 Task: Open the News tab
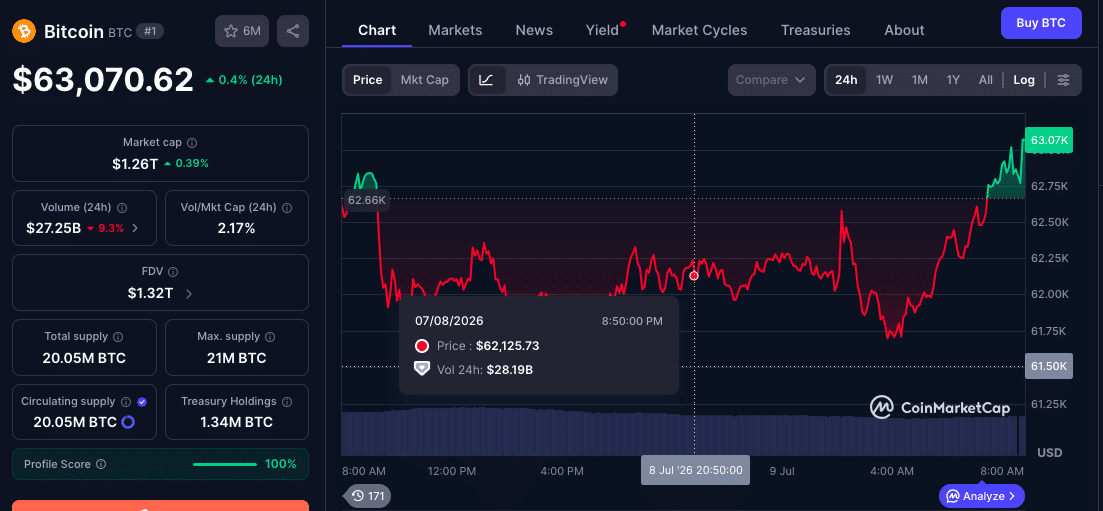[x=534, y=30]
